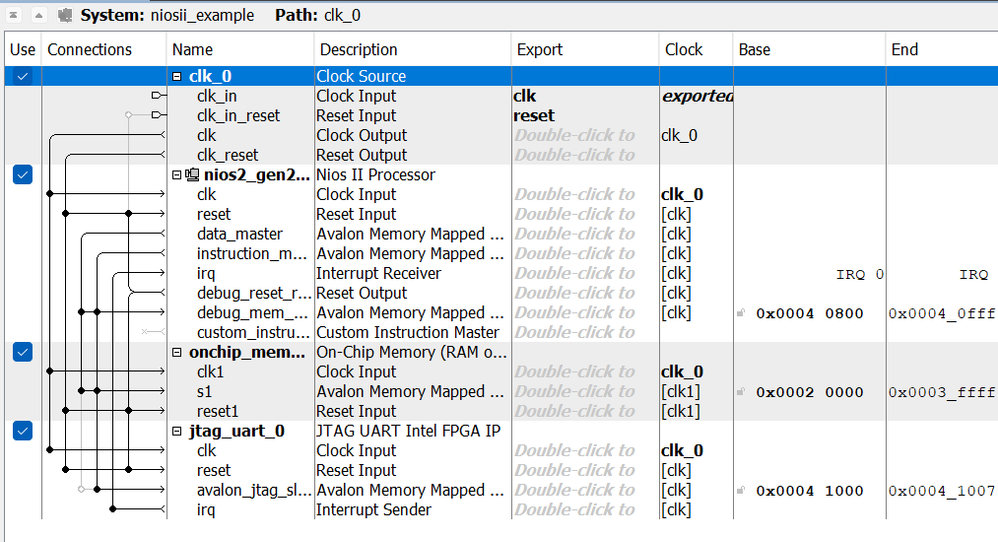Screen dimensions: 998x542
Task: Uncheck the Use checkbox for onchip_mem
Action: pyautogui.click(x=22, y=352)
